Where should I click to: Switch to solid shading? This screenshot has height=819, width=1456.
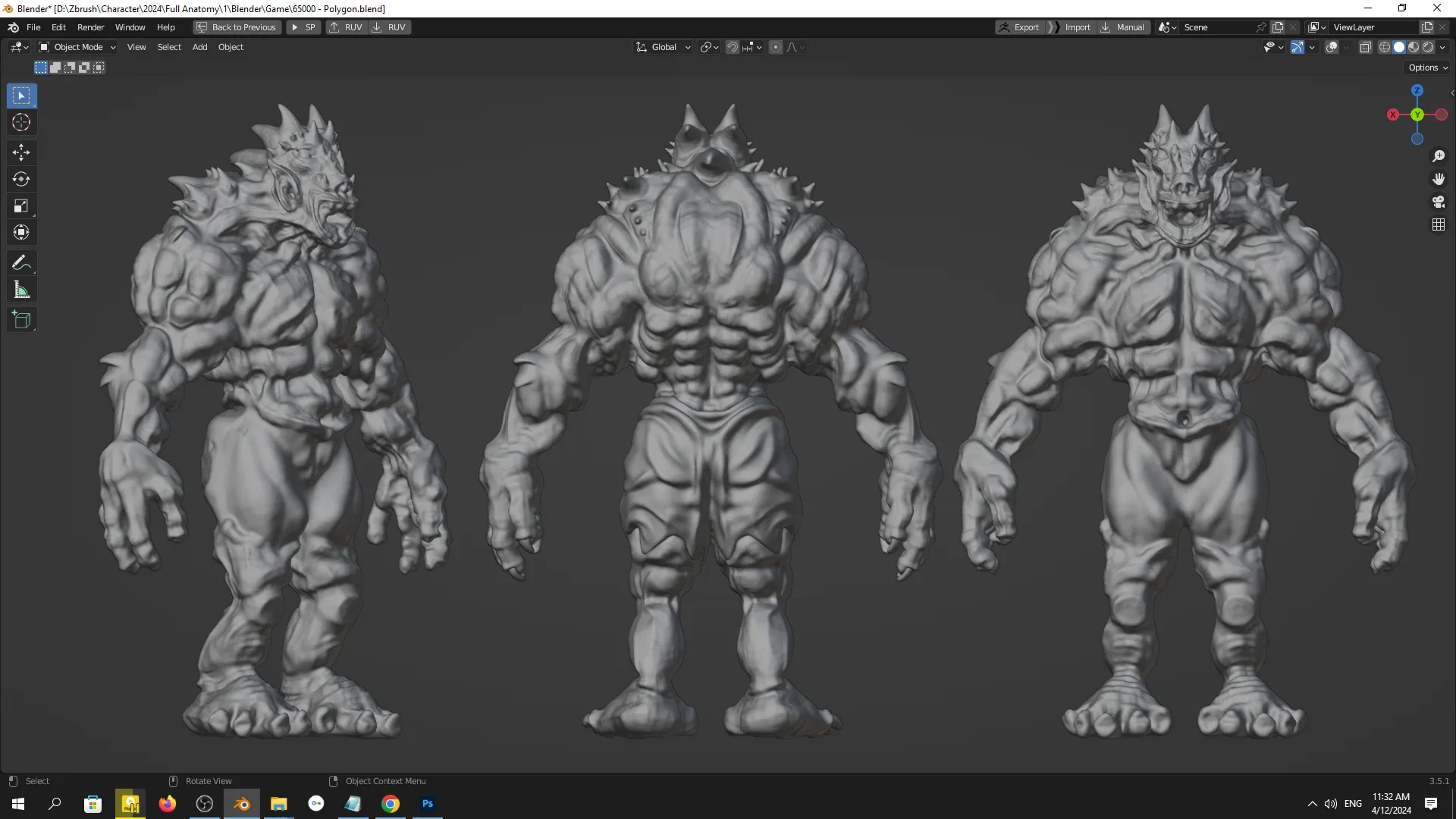tap(1399, 47)
